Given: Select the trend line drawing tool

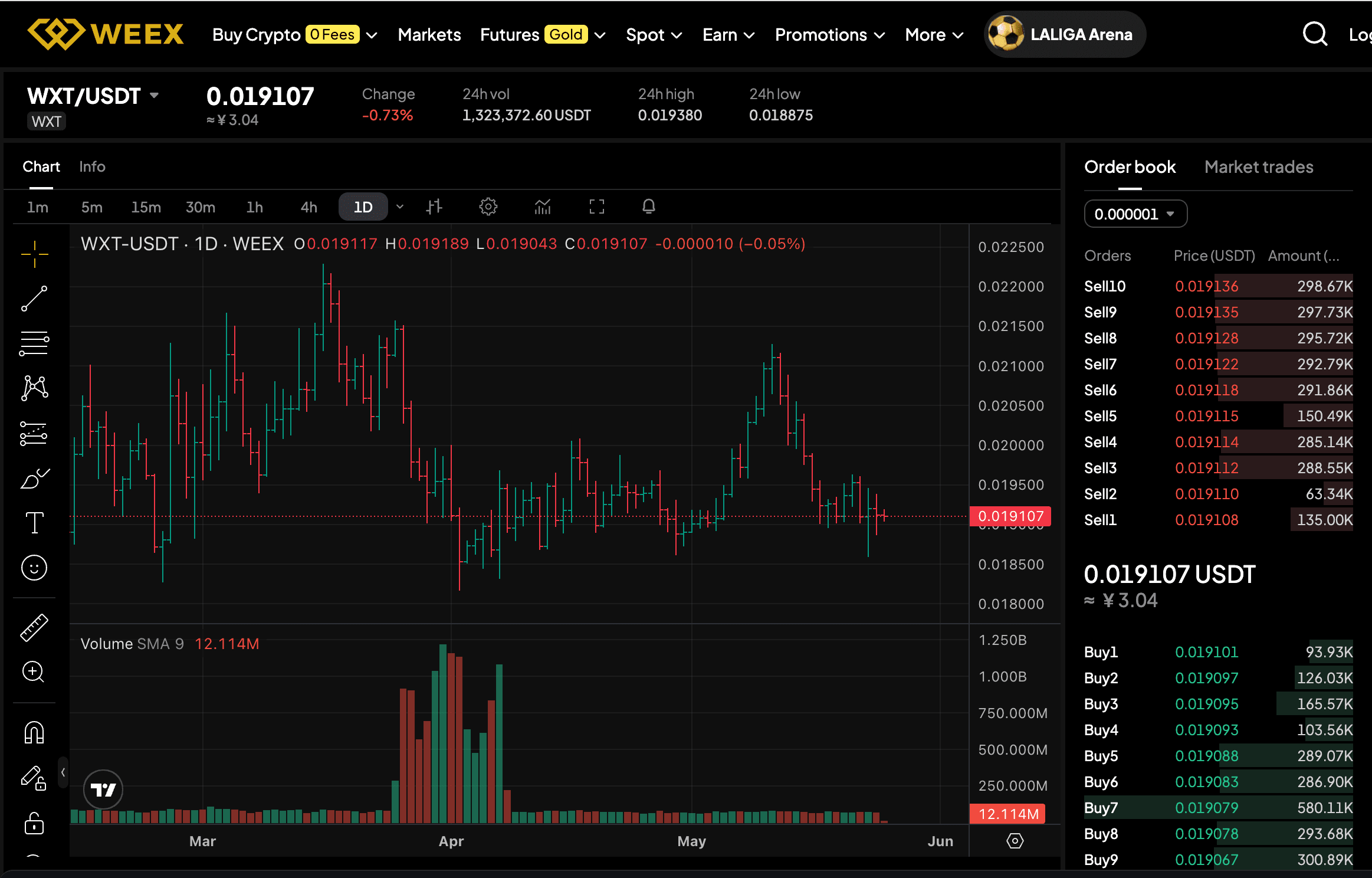Looking at the screenshot, I should pos(34,299).
